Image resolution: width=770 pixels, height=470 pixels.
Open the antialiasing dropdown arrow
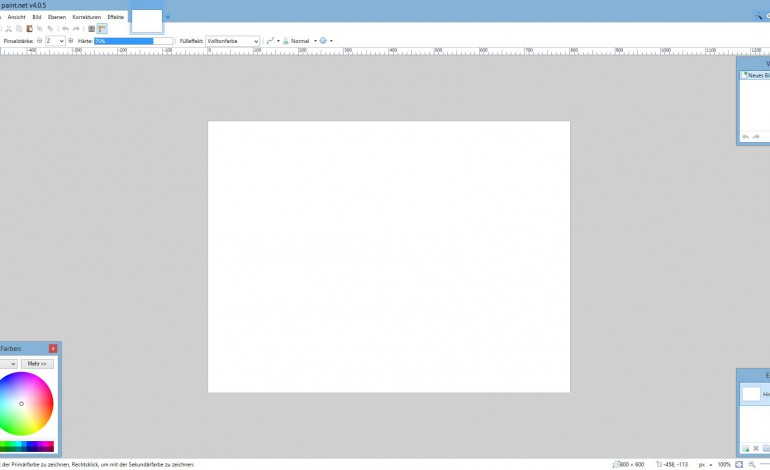click(x=278, y=41)
